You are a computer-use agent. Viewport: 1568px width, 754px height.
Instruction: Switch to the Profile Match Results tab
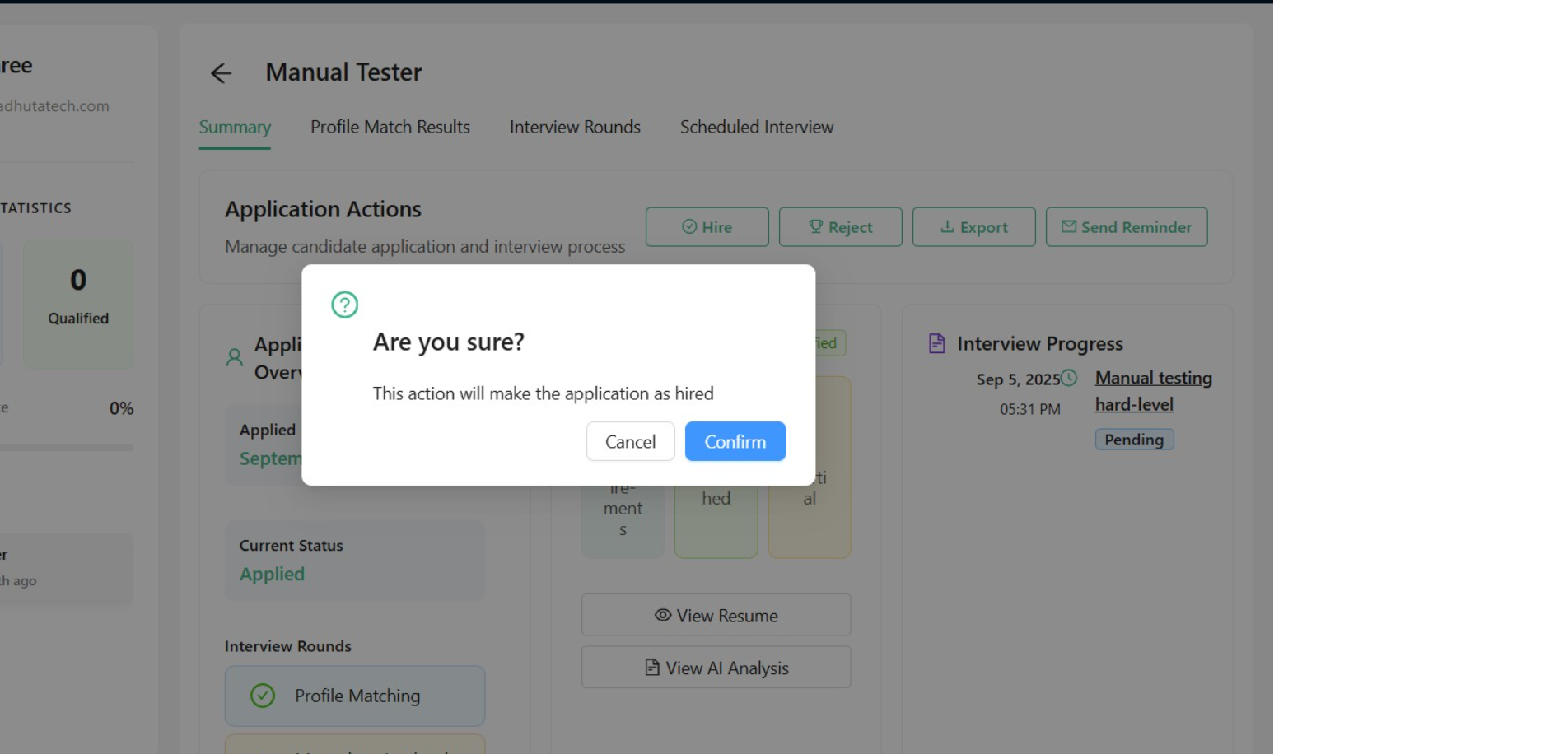[x=390, y=127]
